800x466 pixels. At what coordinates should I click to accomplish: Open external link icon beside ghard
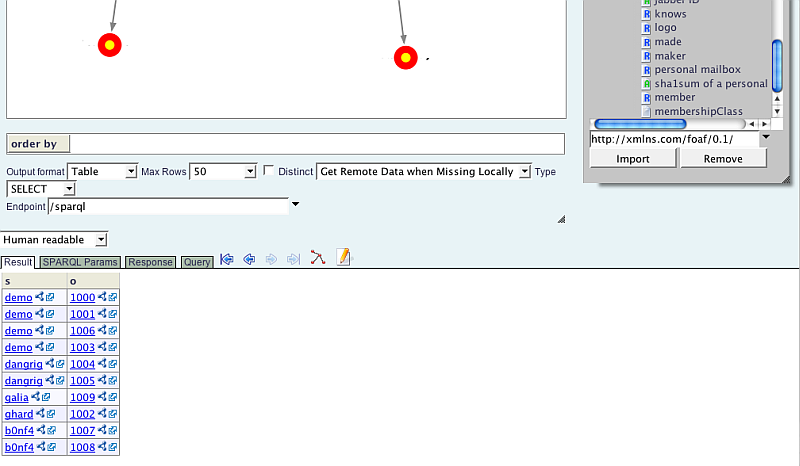[51, 413]
